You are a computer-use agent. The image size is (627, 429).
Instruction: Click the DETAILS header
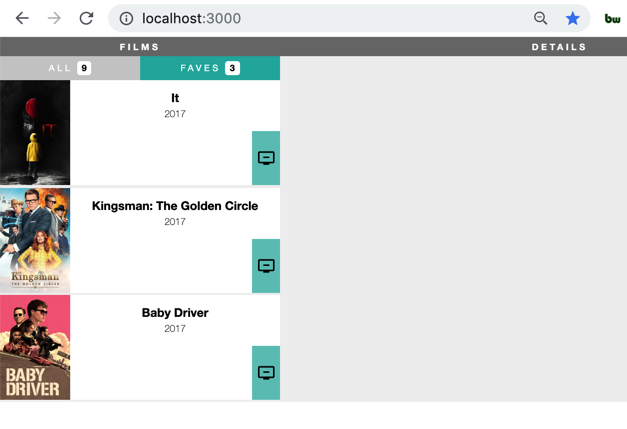(x=559, y=47)
